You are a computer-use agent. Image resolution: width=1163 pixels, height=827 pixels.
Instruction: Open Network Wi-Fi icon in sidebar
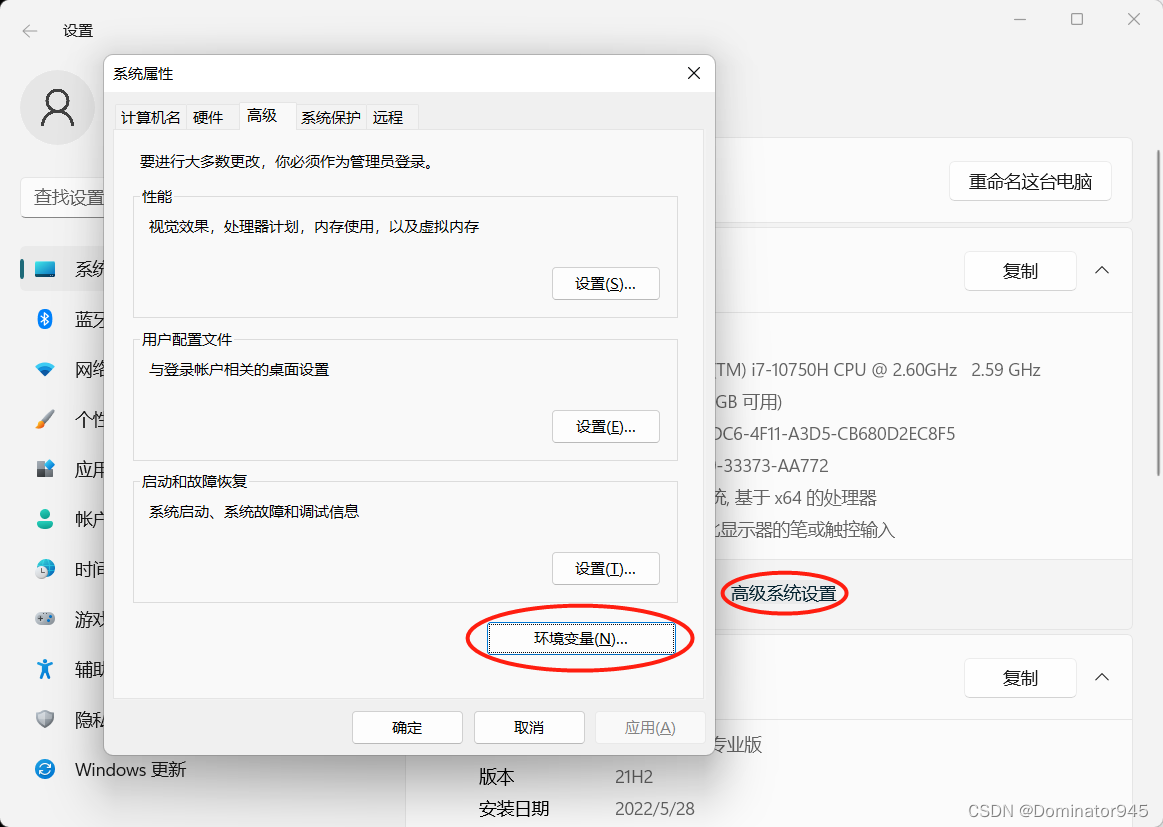point(45,369)
